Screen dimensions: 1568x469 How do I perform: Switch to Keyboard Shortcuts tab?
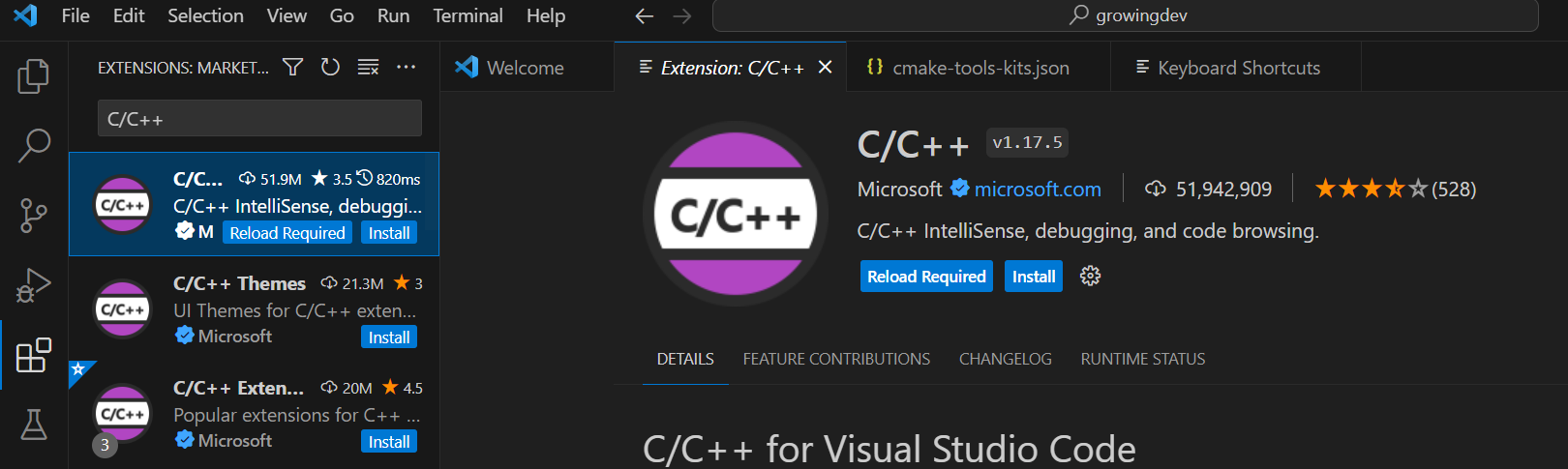pyautogui.click(x=1235, y=67)
